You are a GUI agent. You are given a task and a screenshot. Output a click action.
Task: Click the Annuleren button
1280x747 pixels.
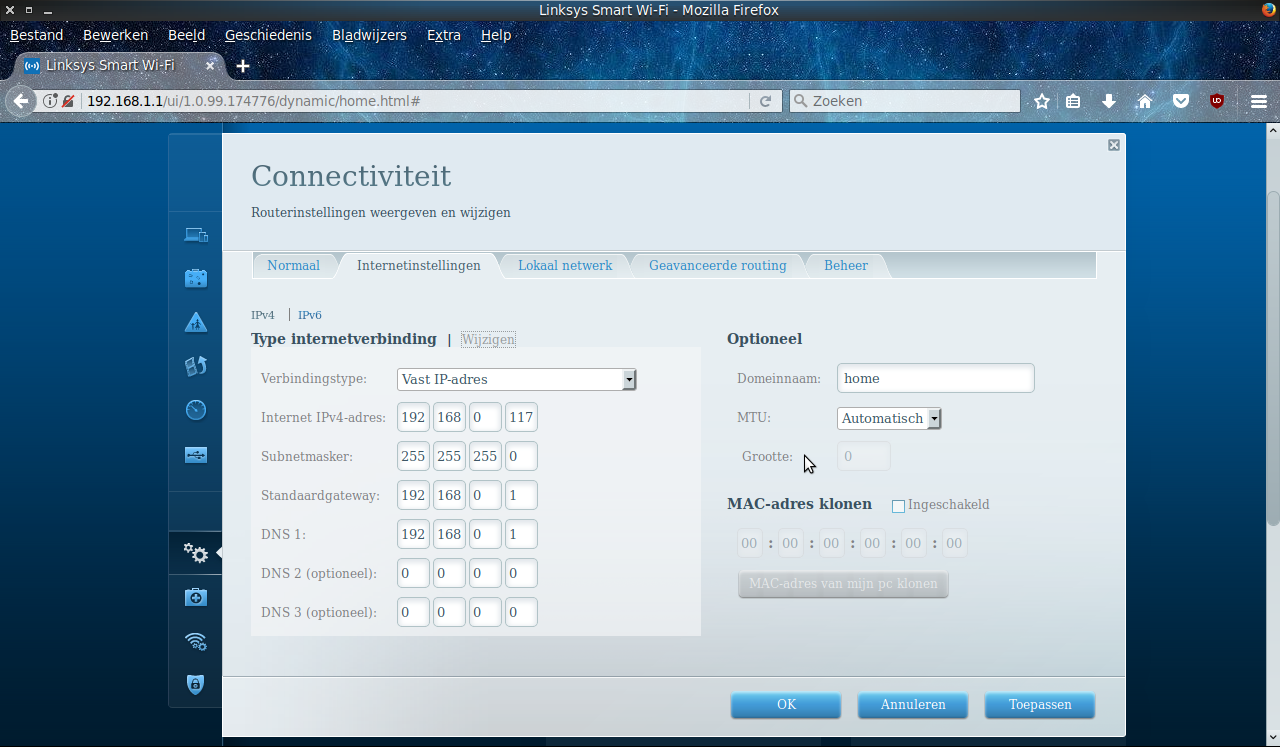pyautogui.click(x=913, y=705)
